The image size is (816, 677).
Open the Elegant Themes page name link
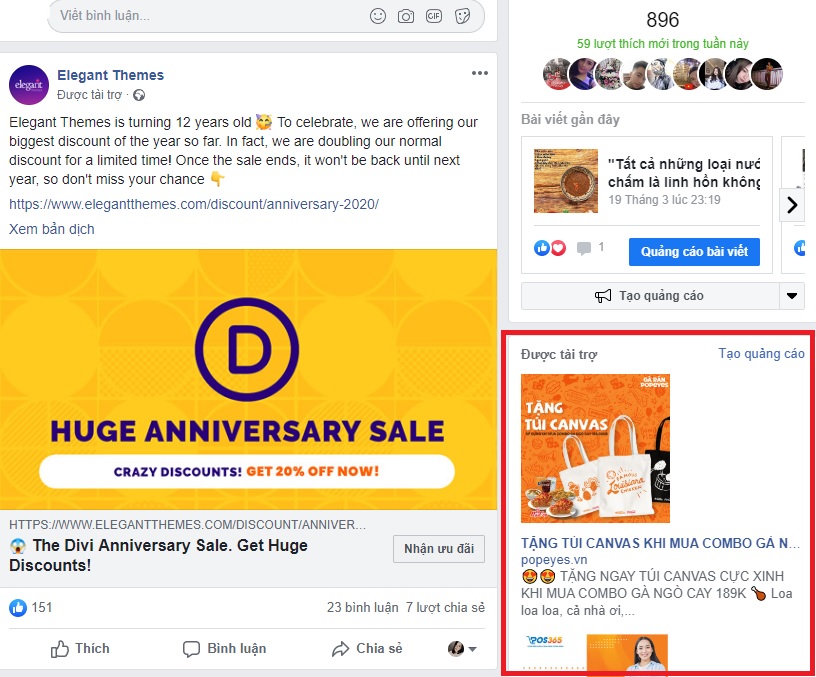tap(110, 75)
